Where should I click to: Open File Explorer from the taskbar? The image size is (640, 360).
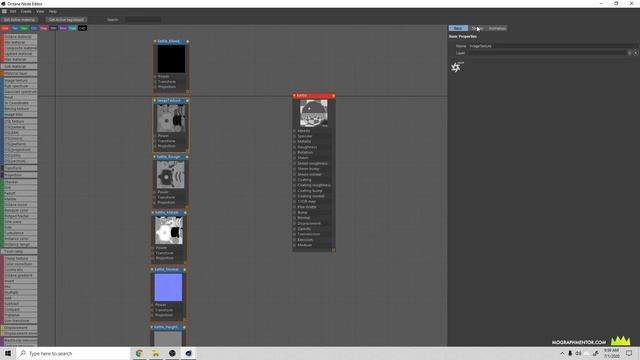coord(156,353)
